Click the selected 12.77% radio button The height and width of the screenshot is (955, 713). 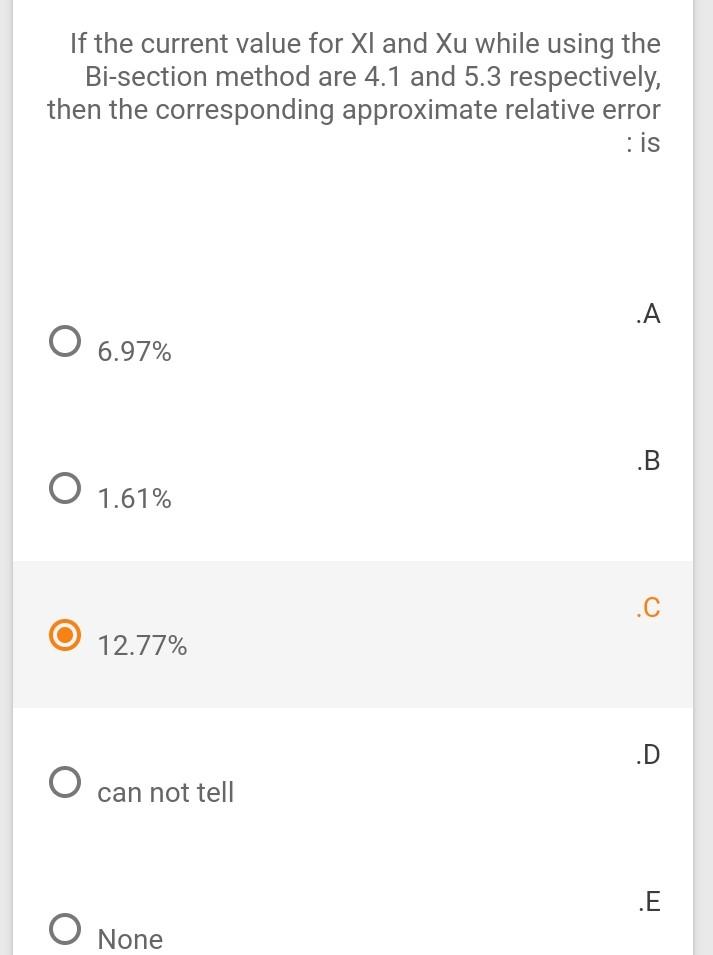(x=65, y=635)
